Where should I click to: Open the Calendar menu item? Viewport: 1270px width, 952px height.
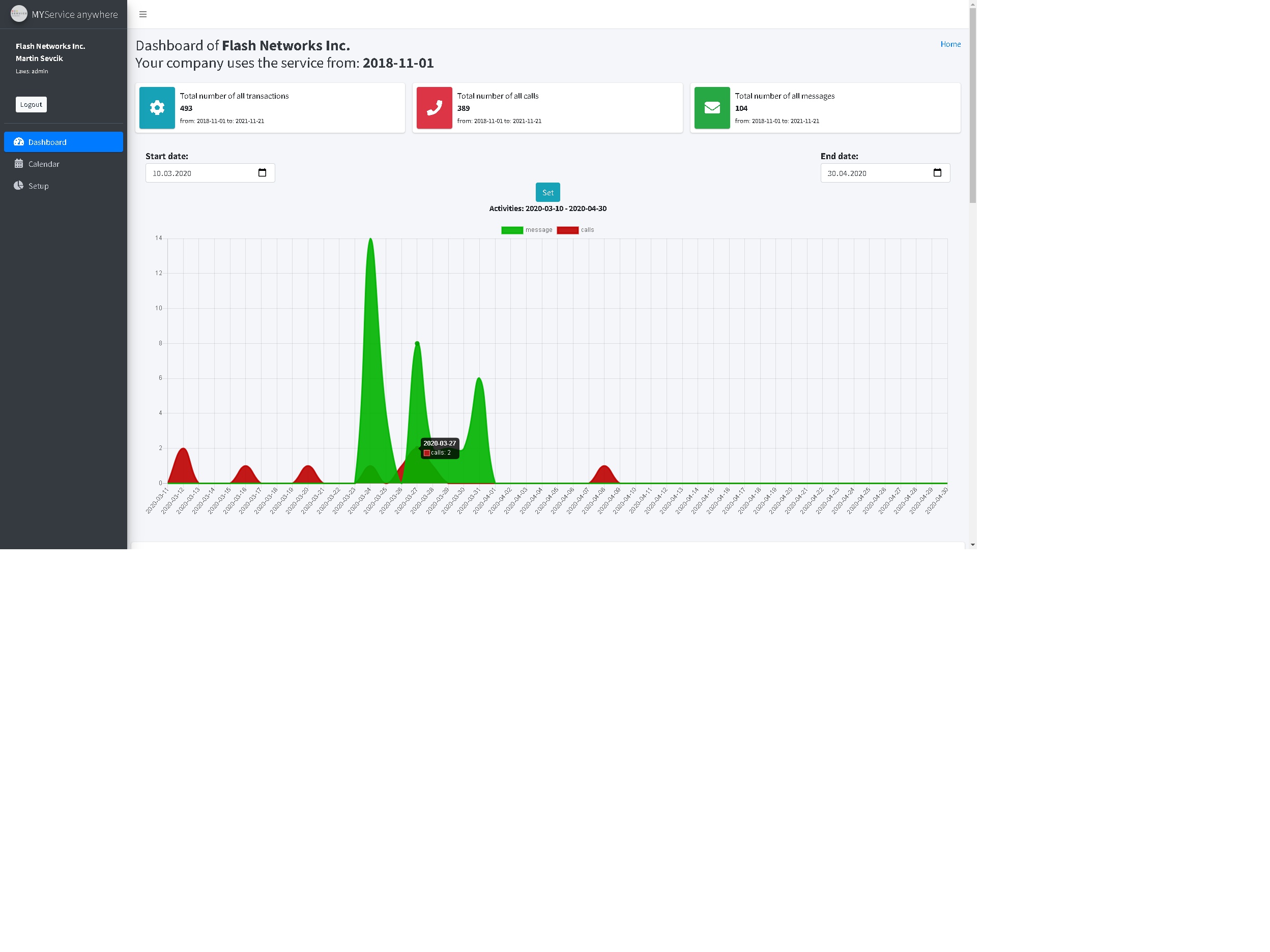tap(44, 164)
